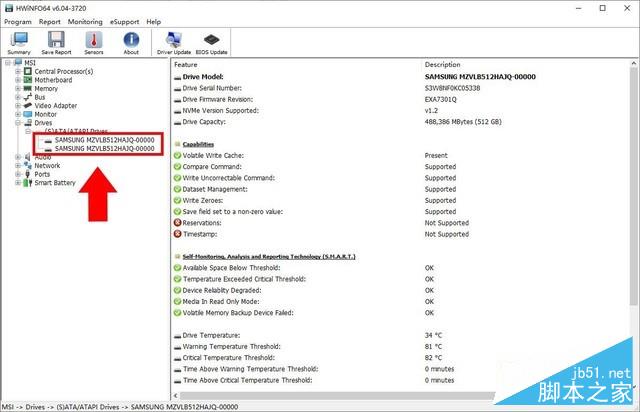
Task: Select the Ports tree node
Action: 42,174
